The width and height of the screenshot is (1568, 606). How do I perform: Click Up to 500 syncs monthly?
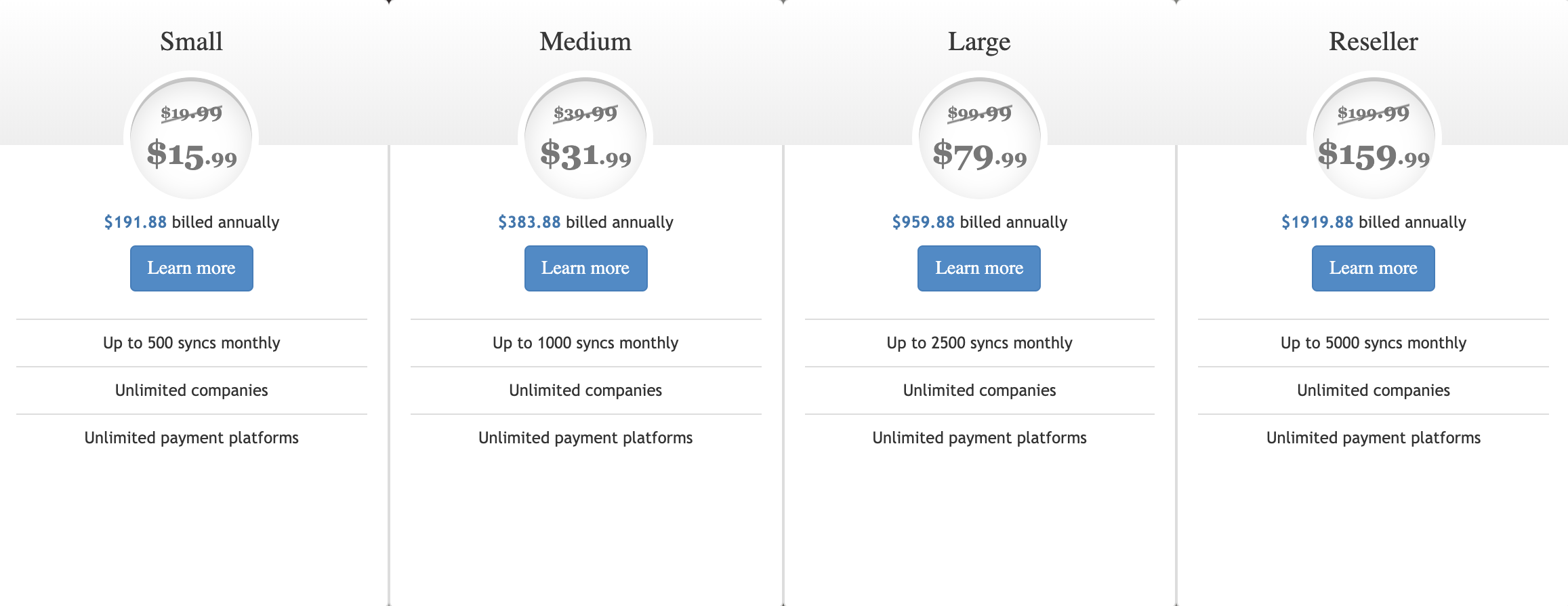tap(192, 343)
